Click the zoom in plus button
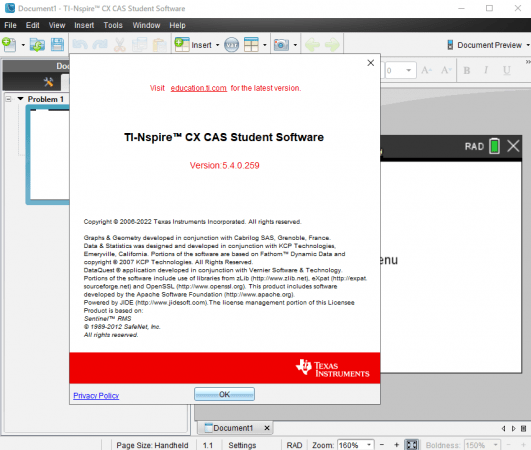Image resolution: width=531 pixels, height=450 pixels. [397, 445]
